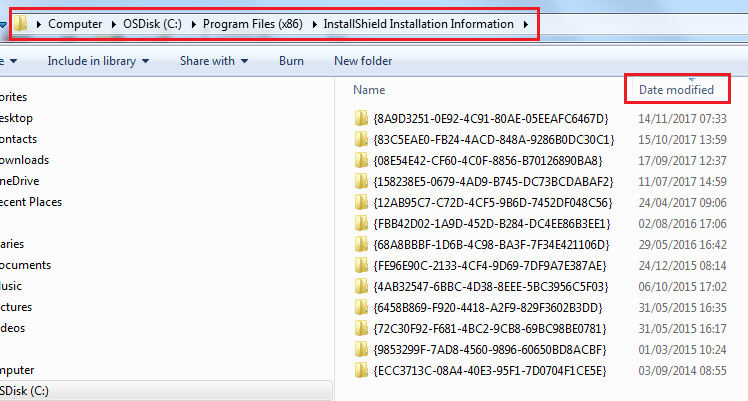Select the {4AB32547-6BBC-4D38-8EEE-5BC3956C5F03} folder name
This screenshot has width=748, height=401.
click(490, 287)
